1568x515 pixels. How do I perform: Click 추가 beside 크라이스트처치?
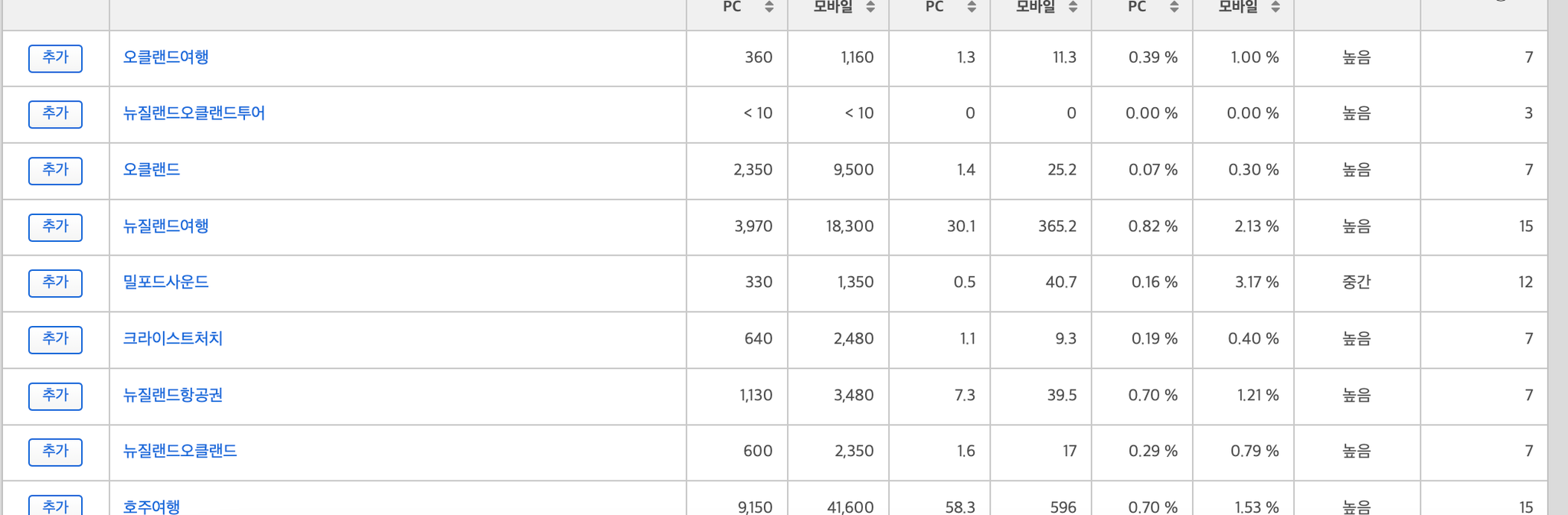[55, 340]
